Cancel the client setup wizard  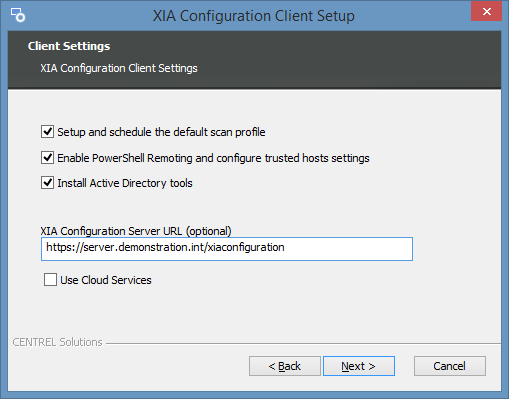[450, 366]
